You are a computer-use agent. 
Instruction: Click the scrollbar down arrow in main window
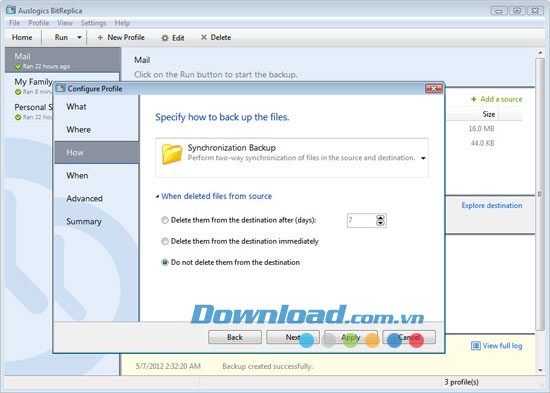540,370
